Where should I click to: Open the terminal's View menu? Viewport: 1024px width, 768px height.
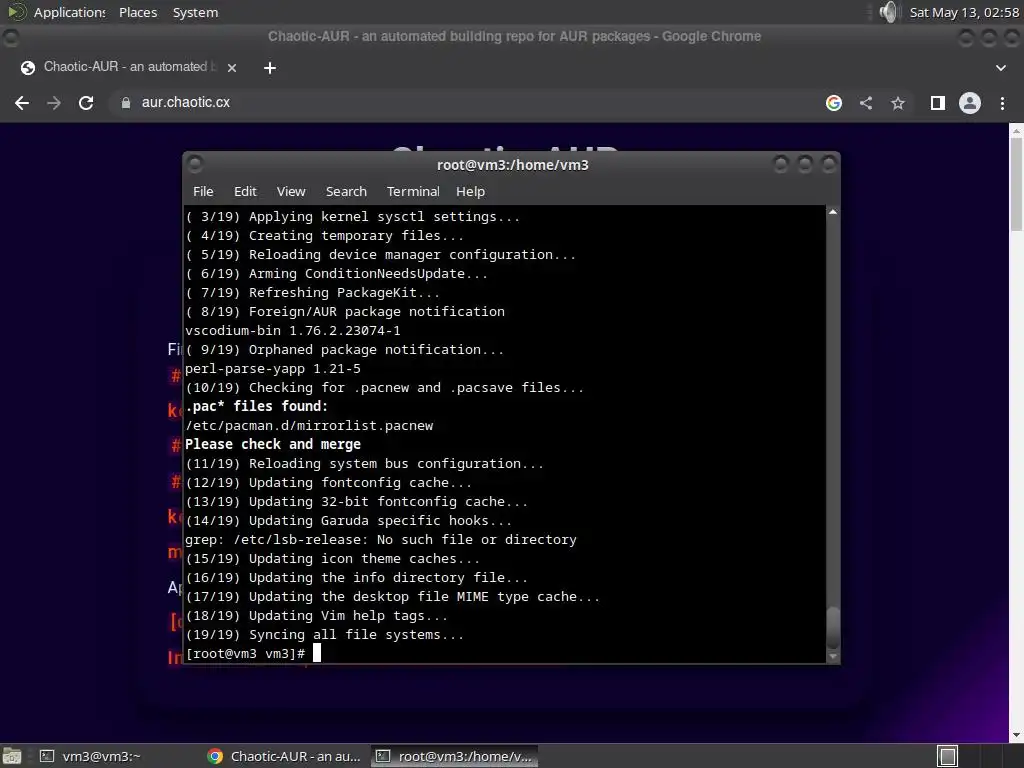click(x=291, y=191)
